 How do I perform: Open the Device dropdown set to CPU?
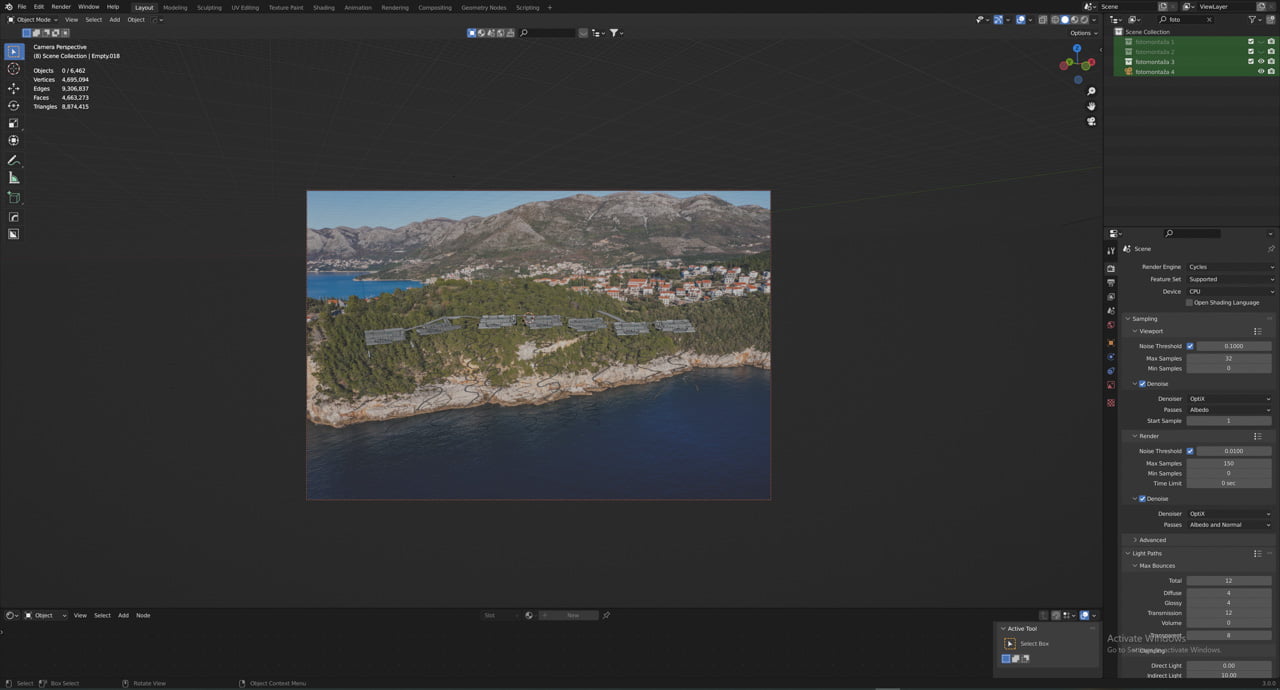[x=1230, y=291]
